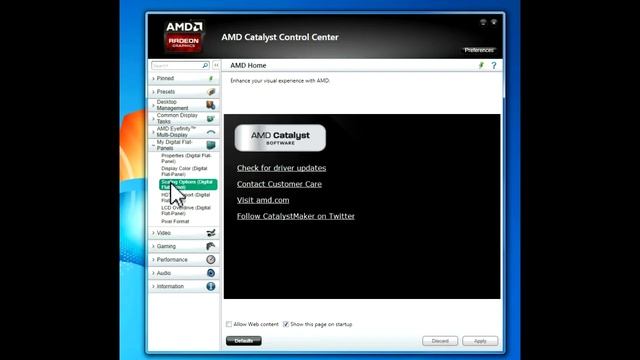The width and height of the screenshot is (640, 360).
Task: Open Properties (Digital Flat-Panel) page
Action: point(186,158)
